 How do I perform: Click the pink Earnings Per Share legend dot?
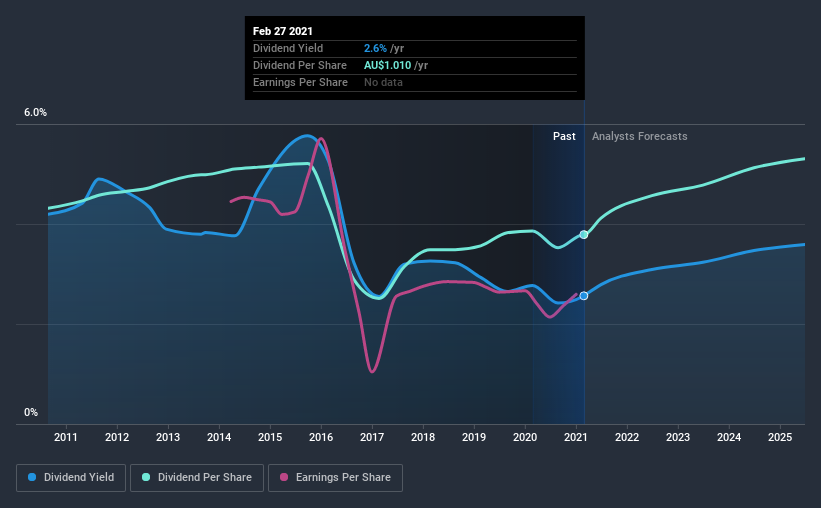tap(284, 477)
